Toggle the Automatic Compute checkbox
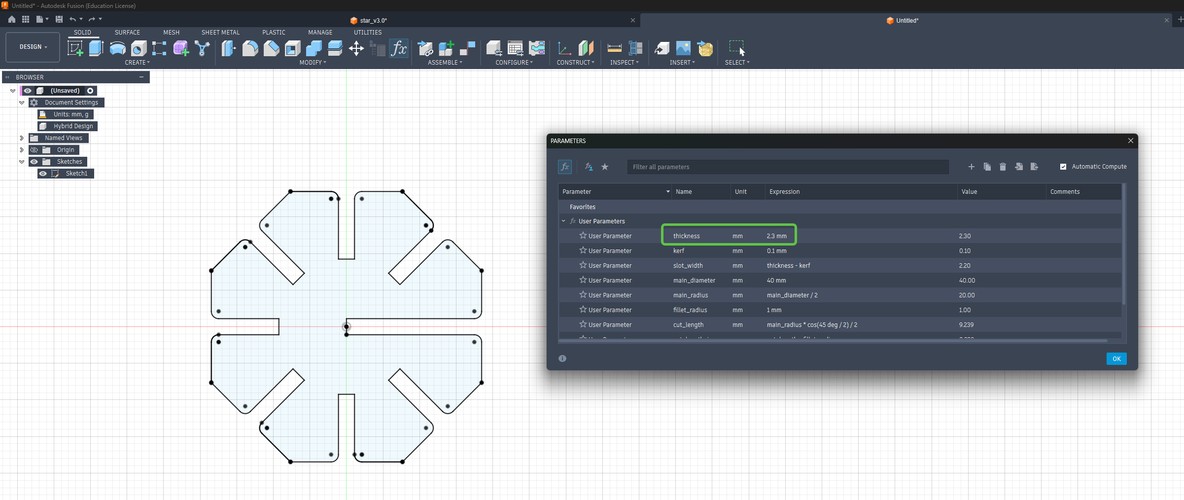This screenshot has width=1184, height=500. [1063, 167]
